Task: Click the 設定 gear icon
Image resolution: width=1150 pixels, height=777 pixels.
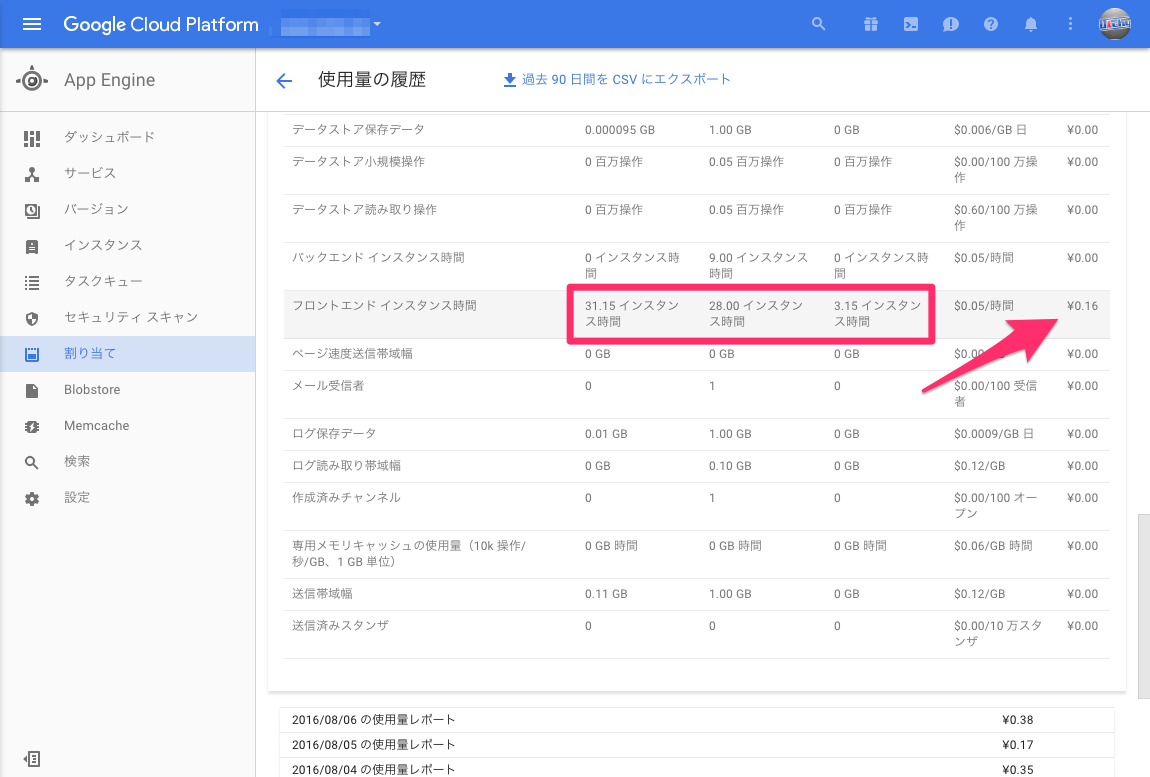Action: pos(32,498)
